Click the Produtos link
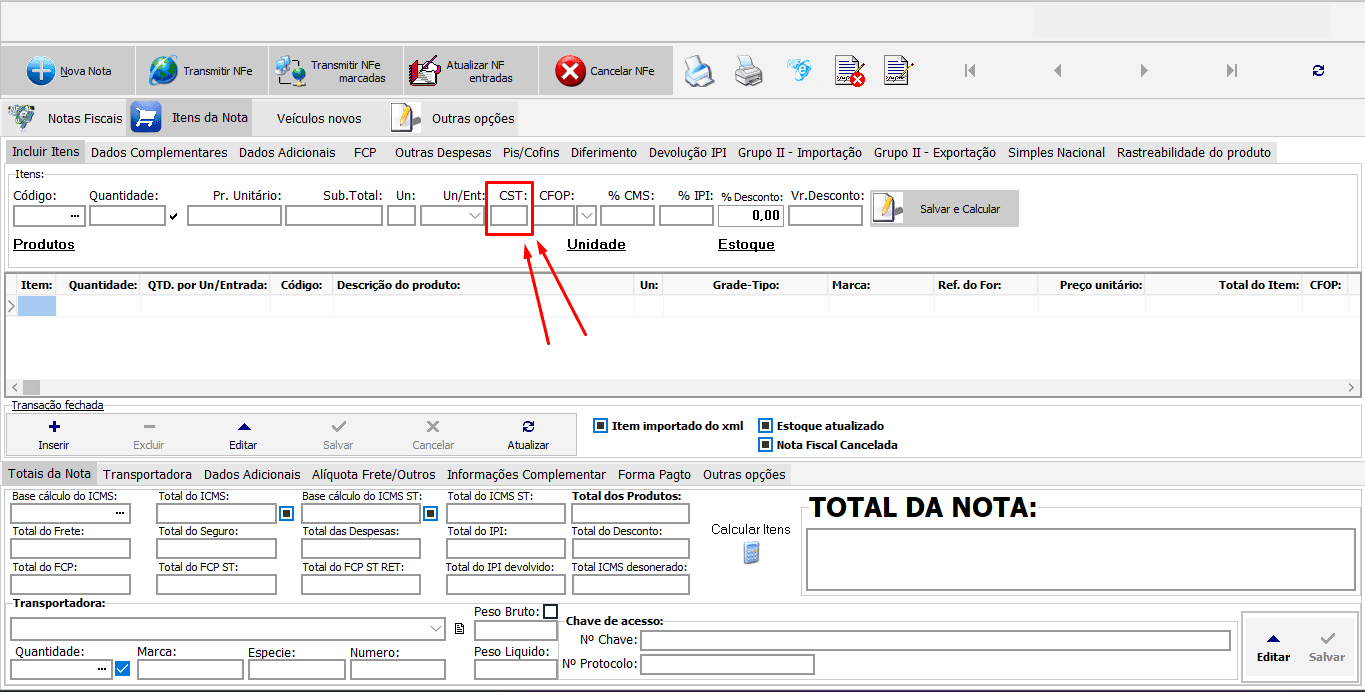This screenshot has height=692, width=1365. point(43,243)
